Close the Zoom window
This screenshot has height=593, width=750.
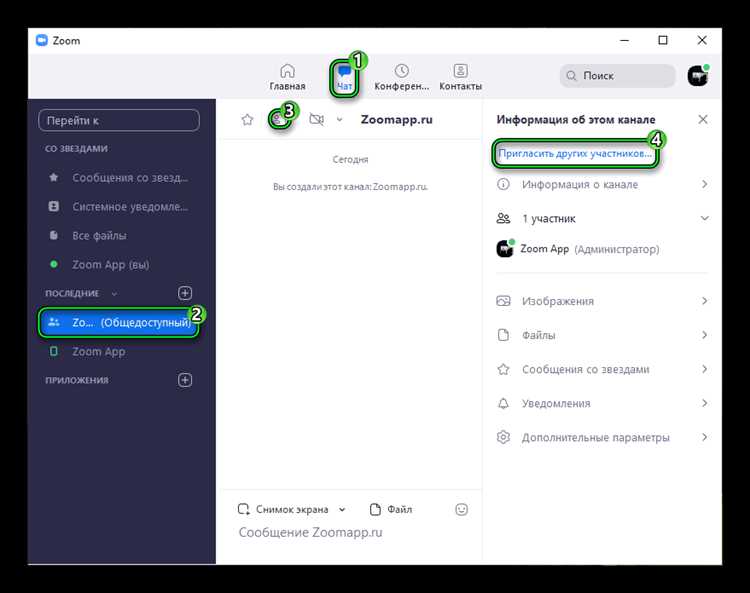[x=702, y=41]
